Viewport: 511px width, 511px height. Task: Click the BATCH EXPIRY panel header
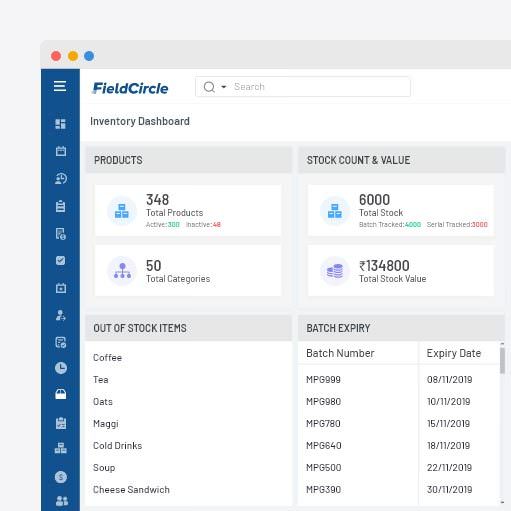click(x=401, y=328)
